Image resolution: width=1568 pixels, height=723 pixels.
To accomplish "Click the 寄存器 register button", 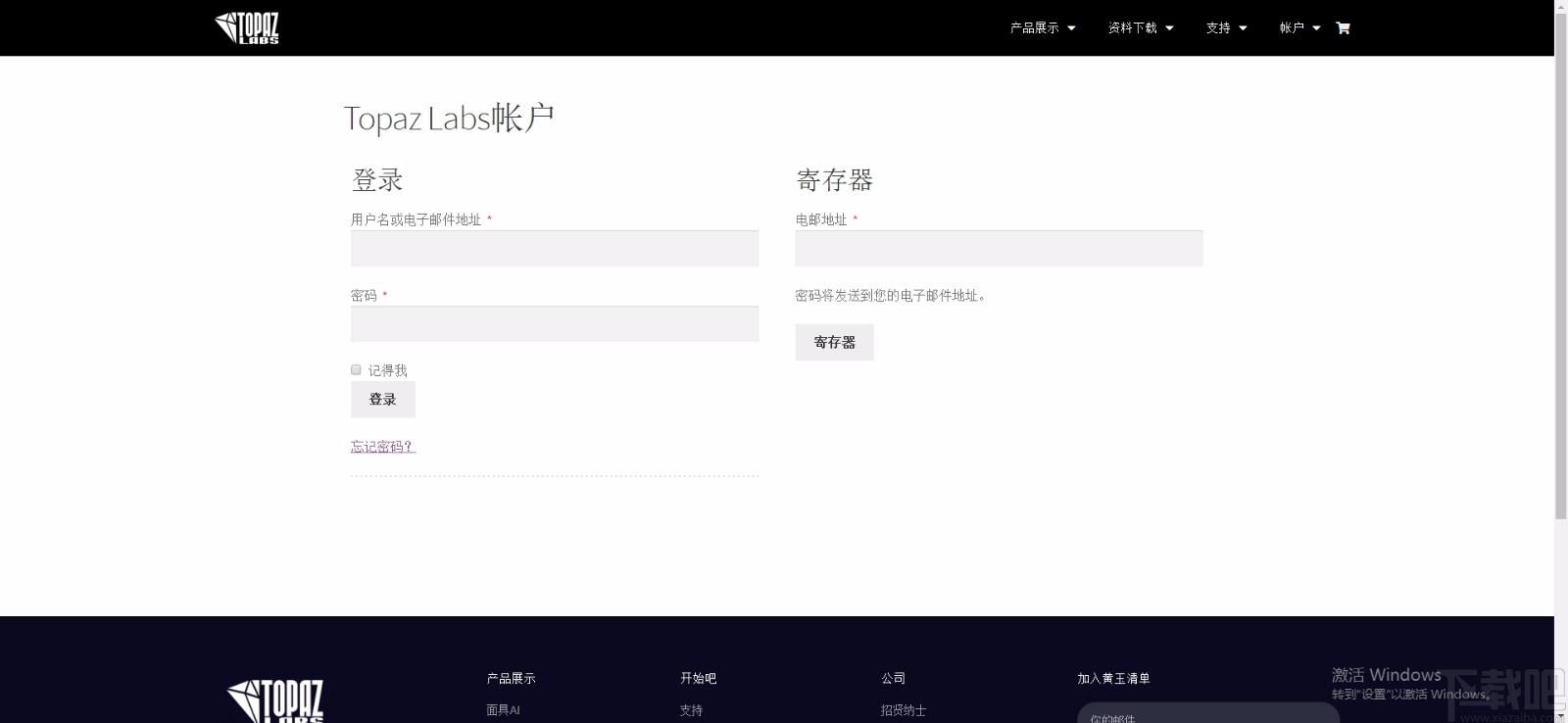I will click(x=834, y=342).
